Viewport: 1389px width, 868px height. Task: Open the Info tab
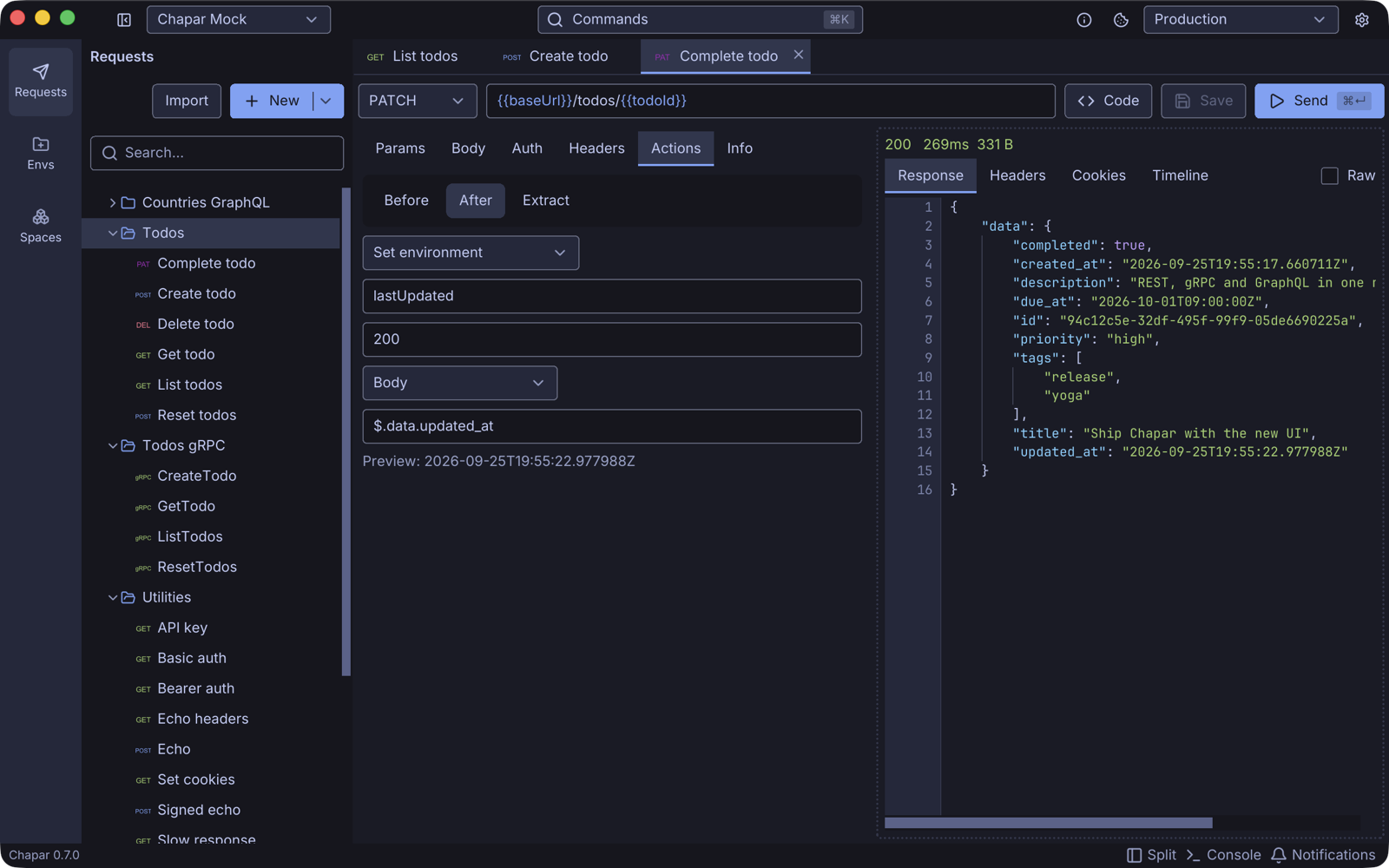(x=740, y=148)
